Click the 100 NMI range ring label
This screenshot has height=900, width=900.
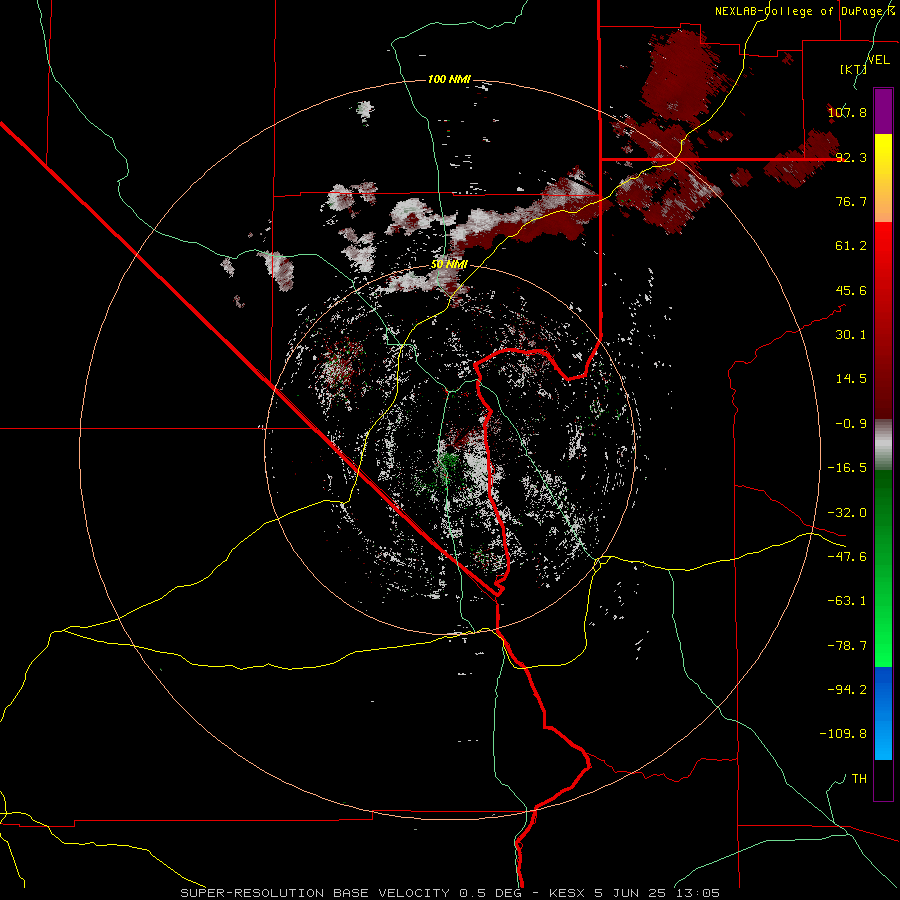(x=449, y=79)
